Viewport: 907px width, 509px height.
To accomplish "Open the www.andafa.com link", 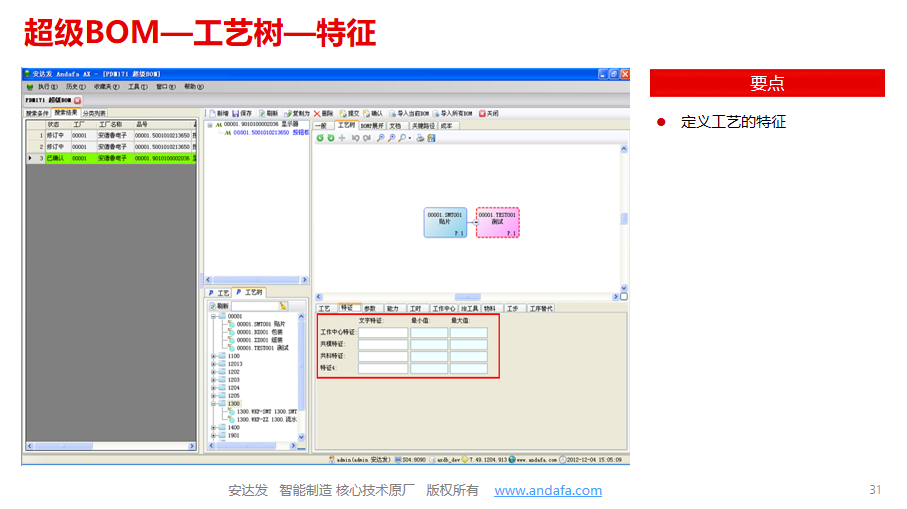I will [548, 491].
